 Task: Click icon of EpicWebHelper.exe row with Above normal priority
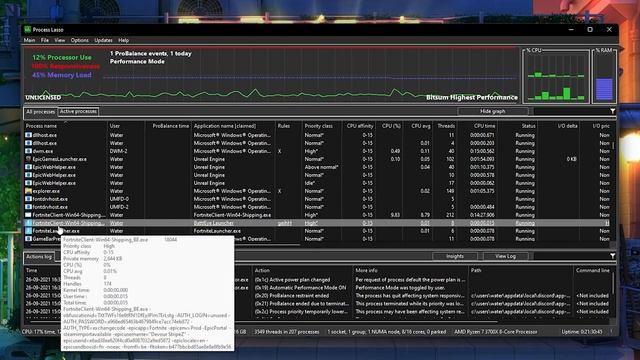29,167
